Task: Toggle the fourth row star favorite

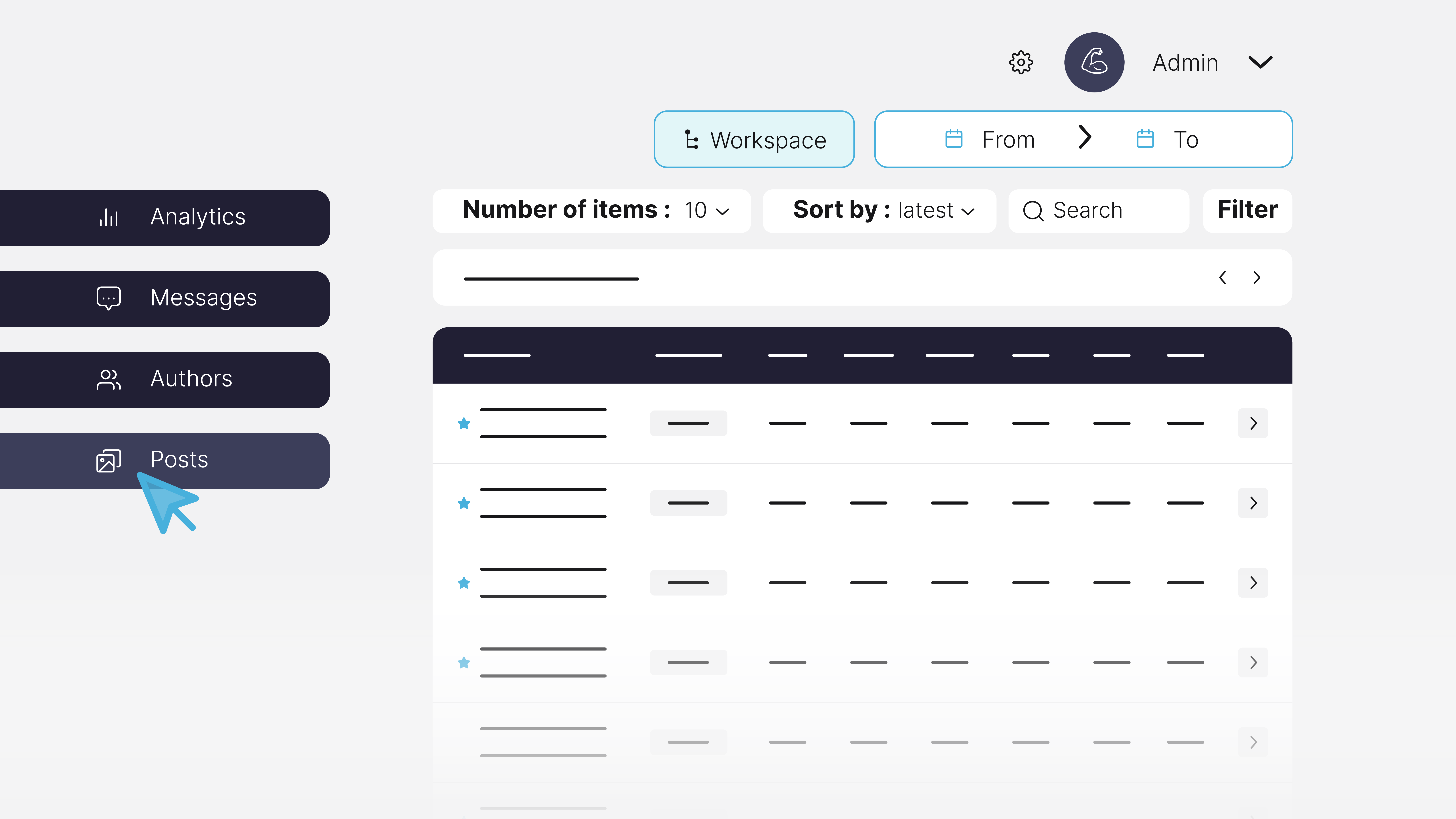Action: 463,662
